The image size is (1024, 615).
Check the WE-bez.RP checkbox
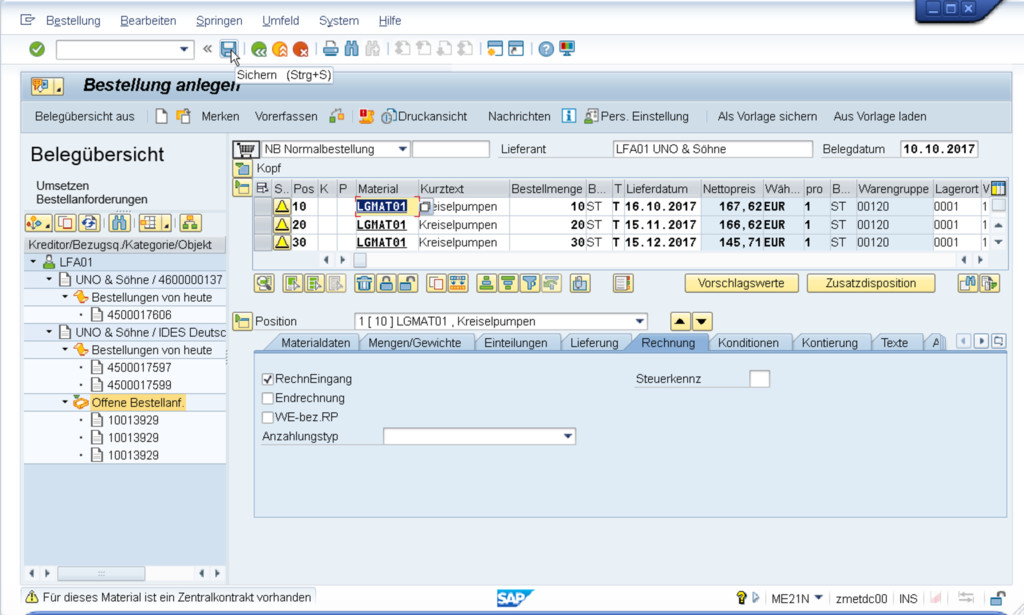click(268, 417)
